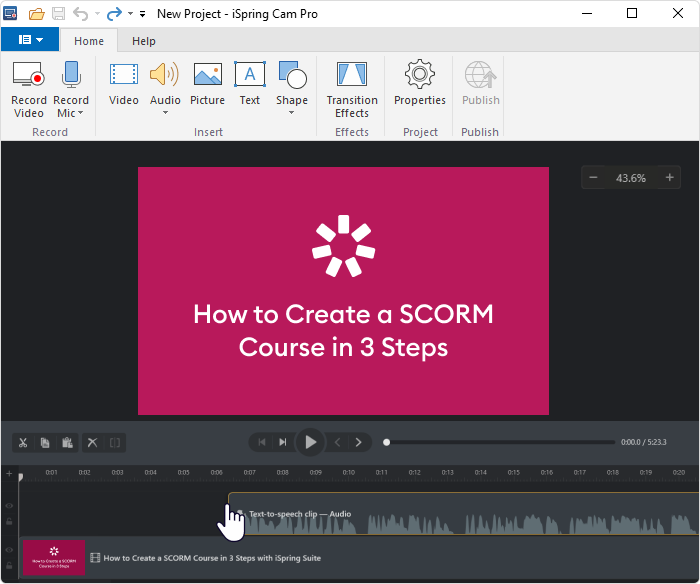Add a Text annotation
Viewport: 700px width, 584px height.
coord(250,83)
